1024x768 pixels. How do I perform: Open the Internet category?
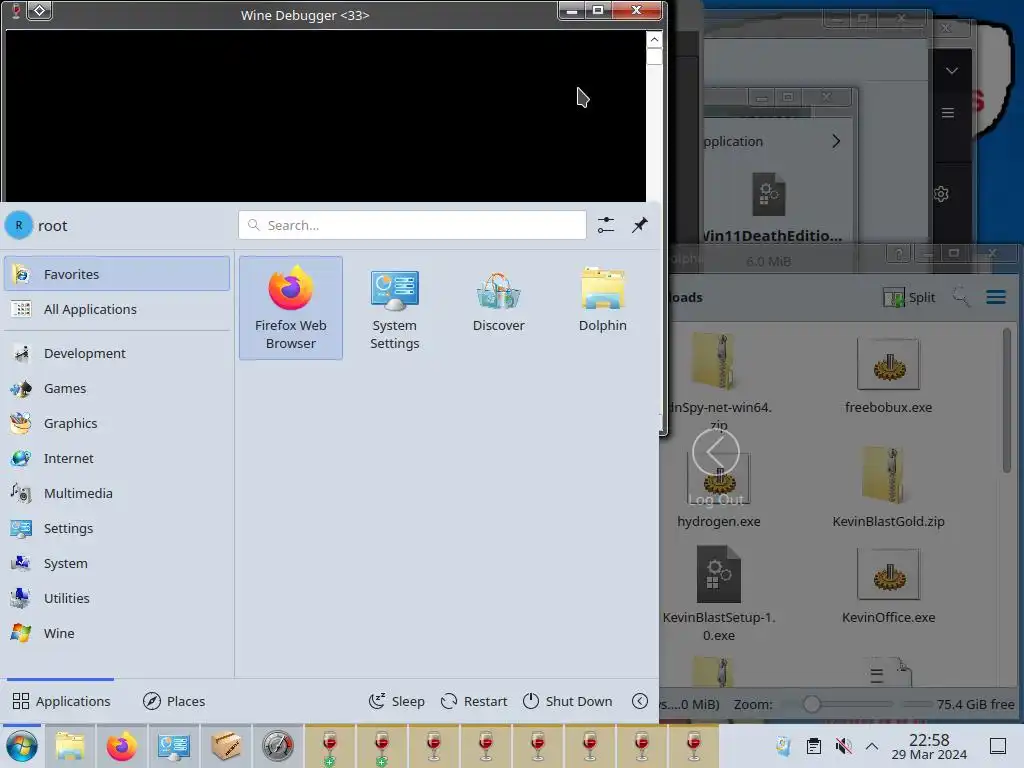point(117,458)
